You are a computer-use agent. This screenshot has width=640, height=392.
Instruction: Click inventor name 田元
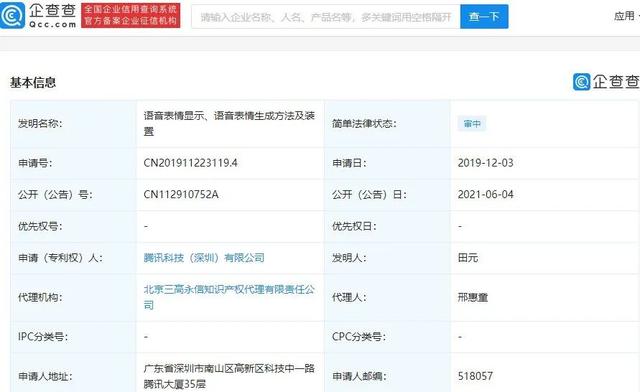point(468,258)
